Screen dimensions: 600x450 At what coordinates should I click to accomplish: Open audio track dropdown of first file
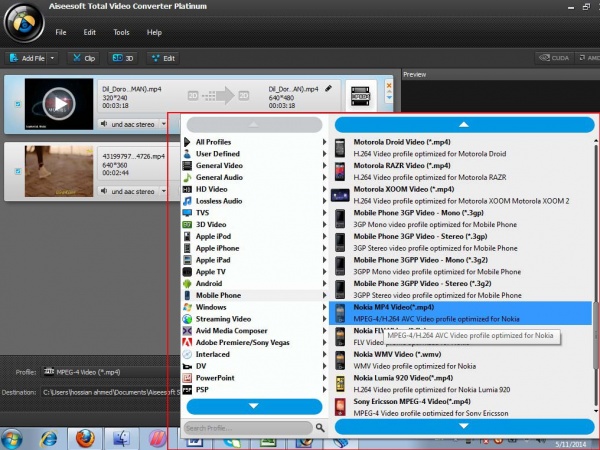point(163,124)
